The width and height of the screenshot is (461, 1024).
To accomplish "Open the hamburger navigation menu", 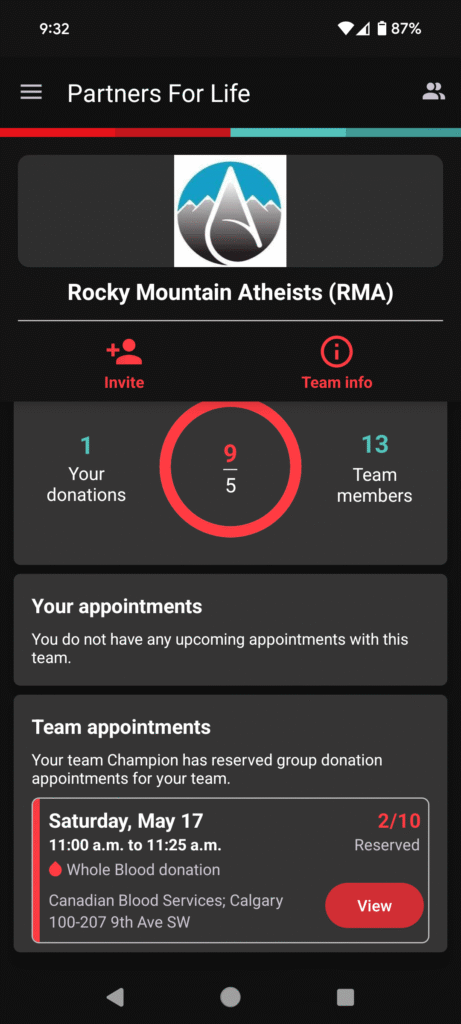I will (x=31, y=93).
